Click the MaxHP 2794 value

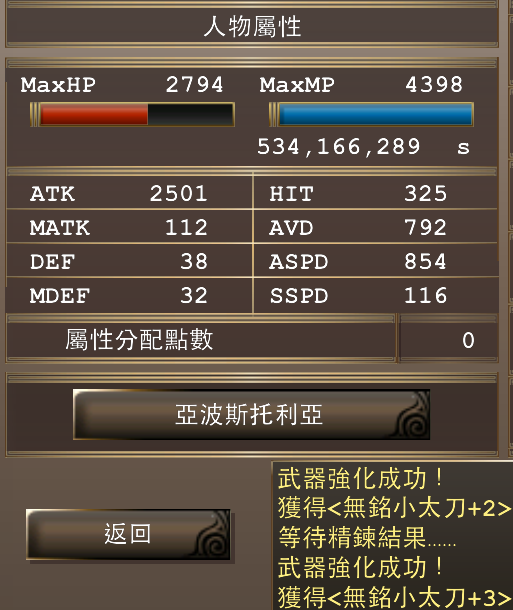pyautogui.click(x=194, y=84)
